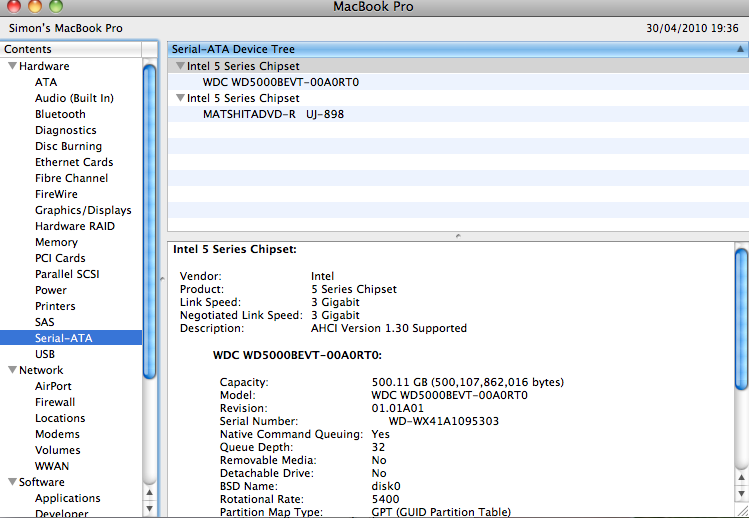Click Queue Depth value 32
The image size is (749, 518).
point(378,447)
